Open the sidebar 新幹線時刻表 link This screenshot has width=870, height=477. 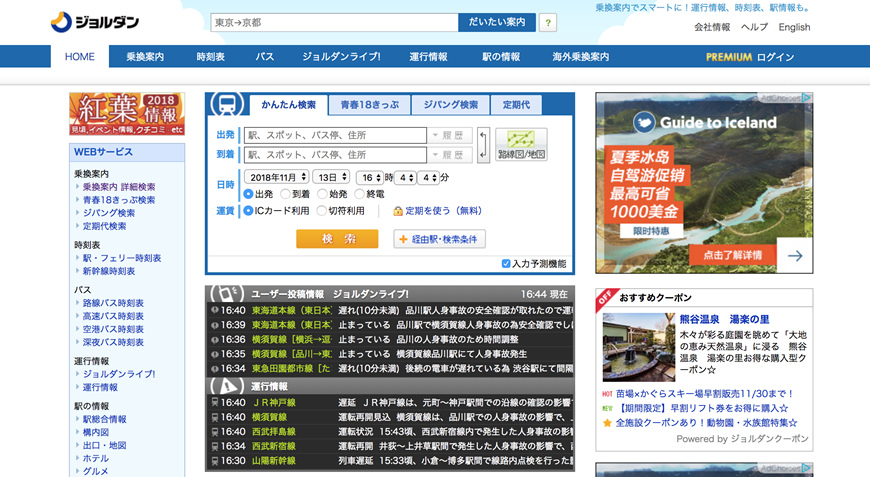click(109, 271)
